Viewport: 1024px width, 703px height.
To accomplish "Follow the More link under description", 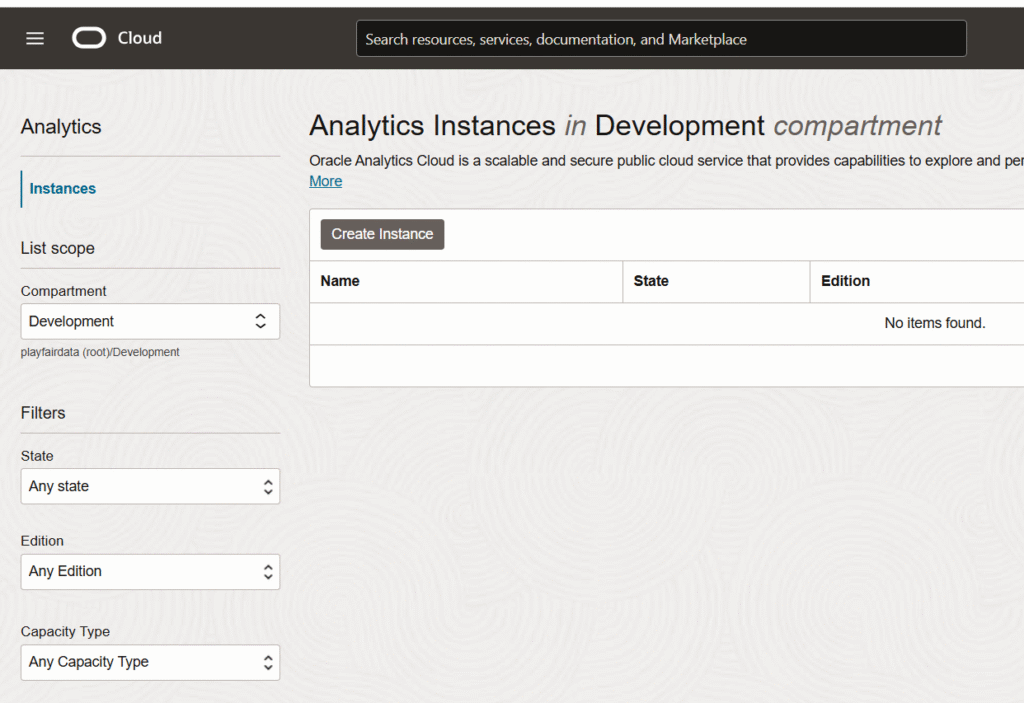I will (x=326, y=181).
